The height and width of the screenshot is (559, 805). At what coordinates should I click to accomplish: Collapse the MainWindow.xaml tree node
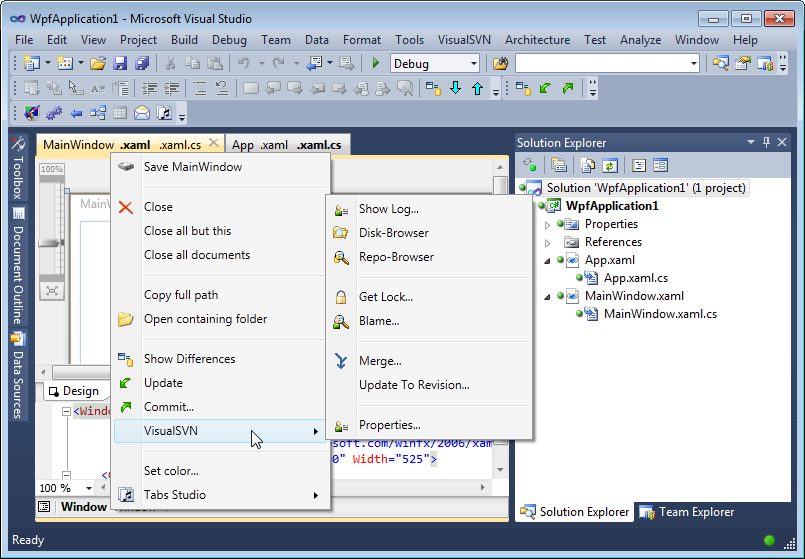(x=547, y=296)
